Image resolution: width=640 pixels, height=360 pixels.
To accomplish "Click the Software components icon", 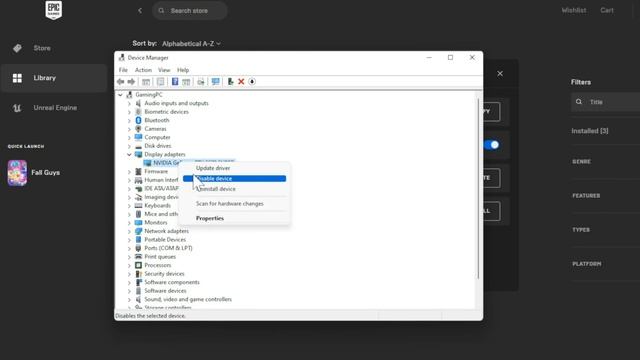I will pos(138,282).
